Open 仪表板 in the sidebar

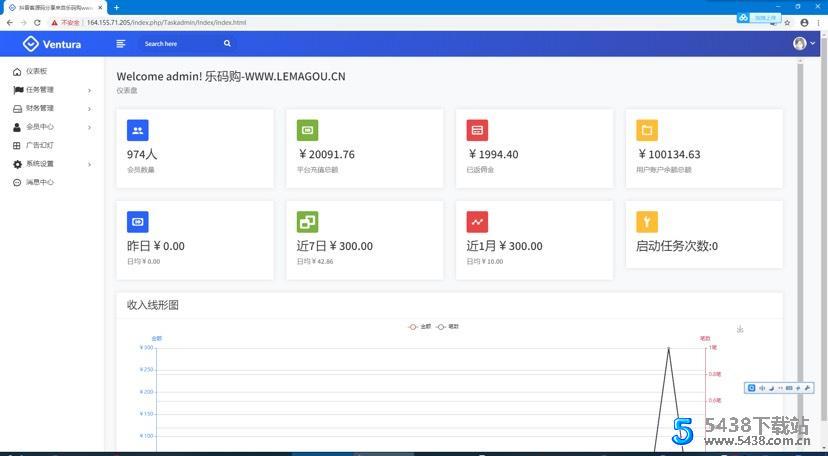(x=36, y=72)
